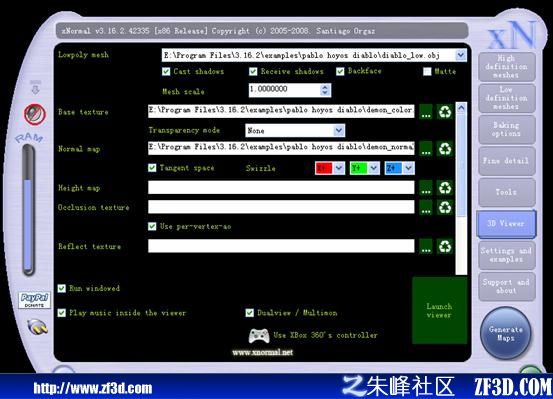Click the green Launch viewer button

click(x=439, y=310)
